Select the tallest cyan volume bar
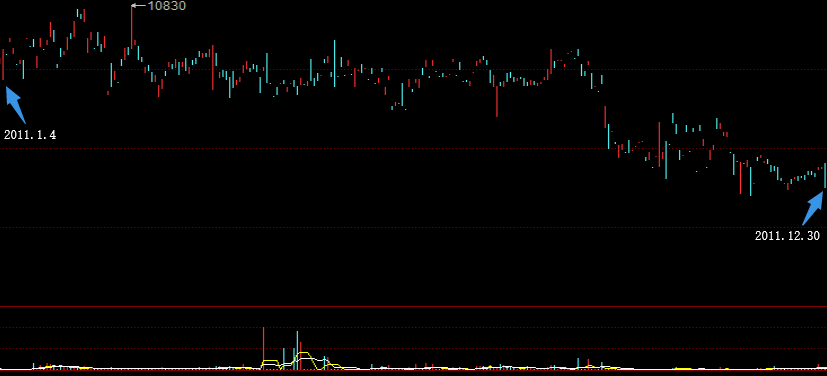Image resolution: width=827 pixels, height=376 pixels. 297,350
